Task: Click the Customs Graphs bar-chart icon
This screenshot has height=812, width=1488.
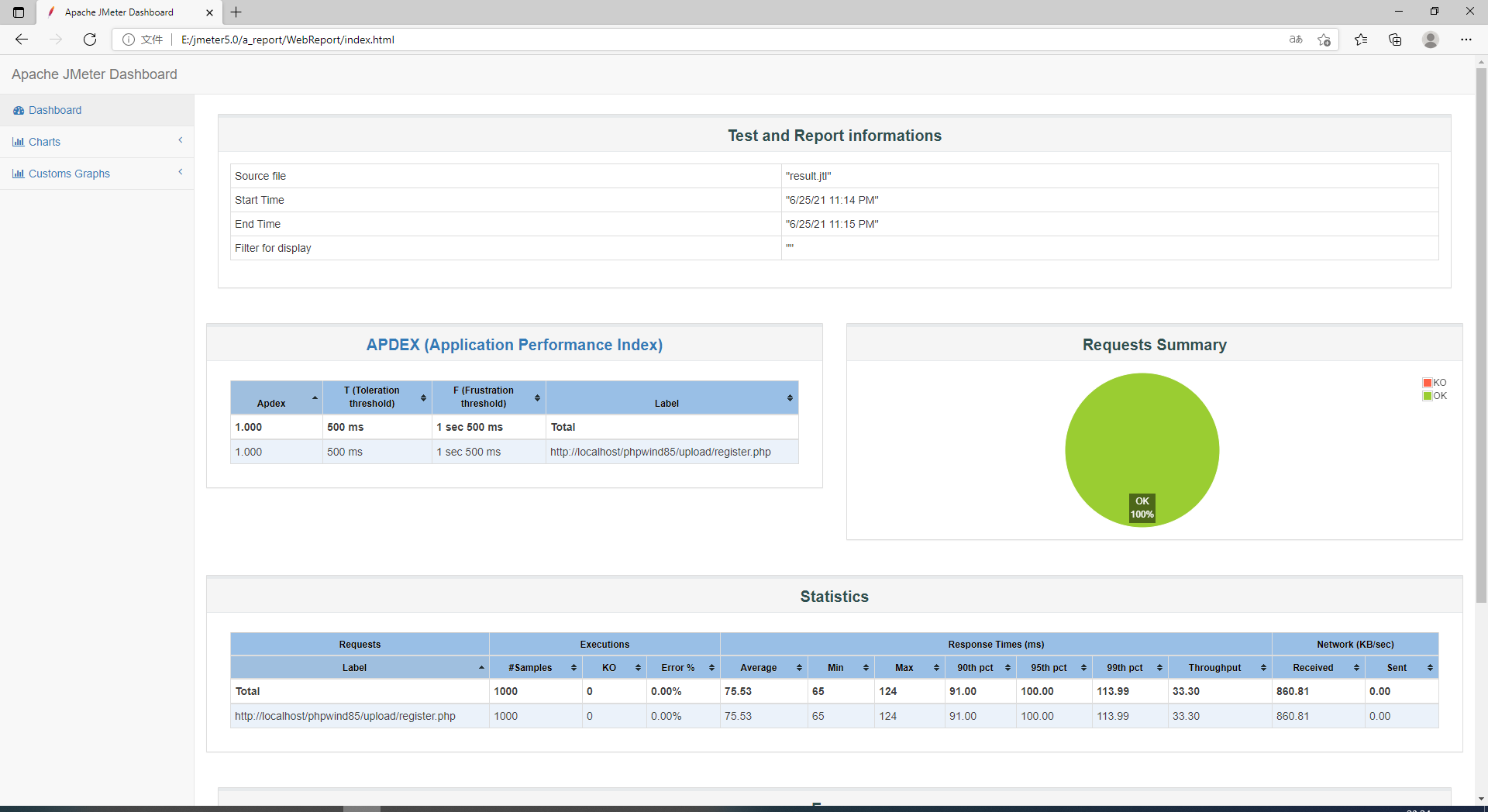Action: click(19, 174)
